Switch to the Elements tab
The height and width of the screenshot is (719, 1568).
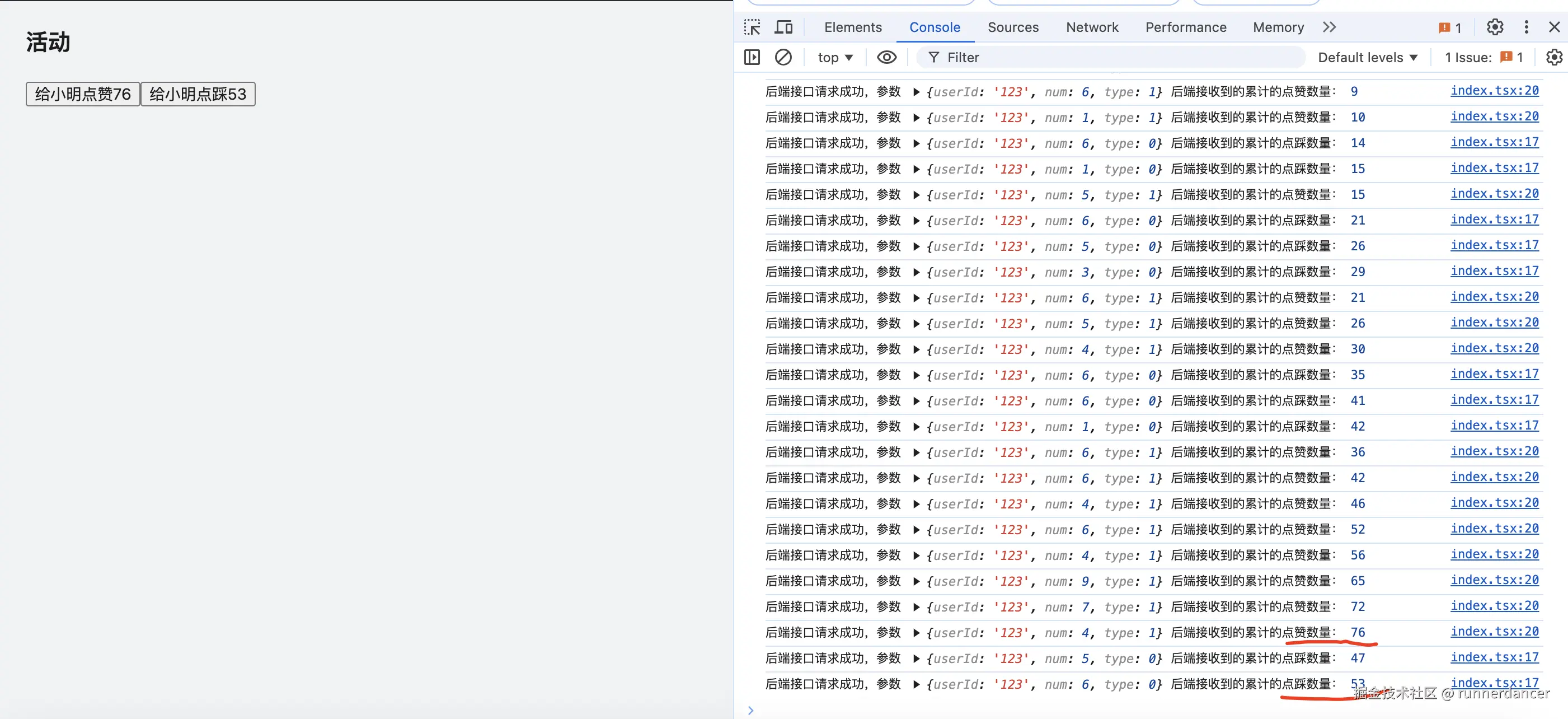[852, 27]
